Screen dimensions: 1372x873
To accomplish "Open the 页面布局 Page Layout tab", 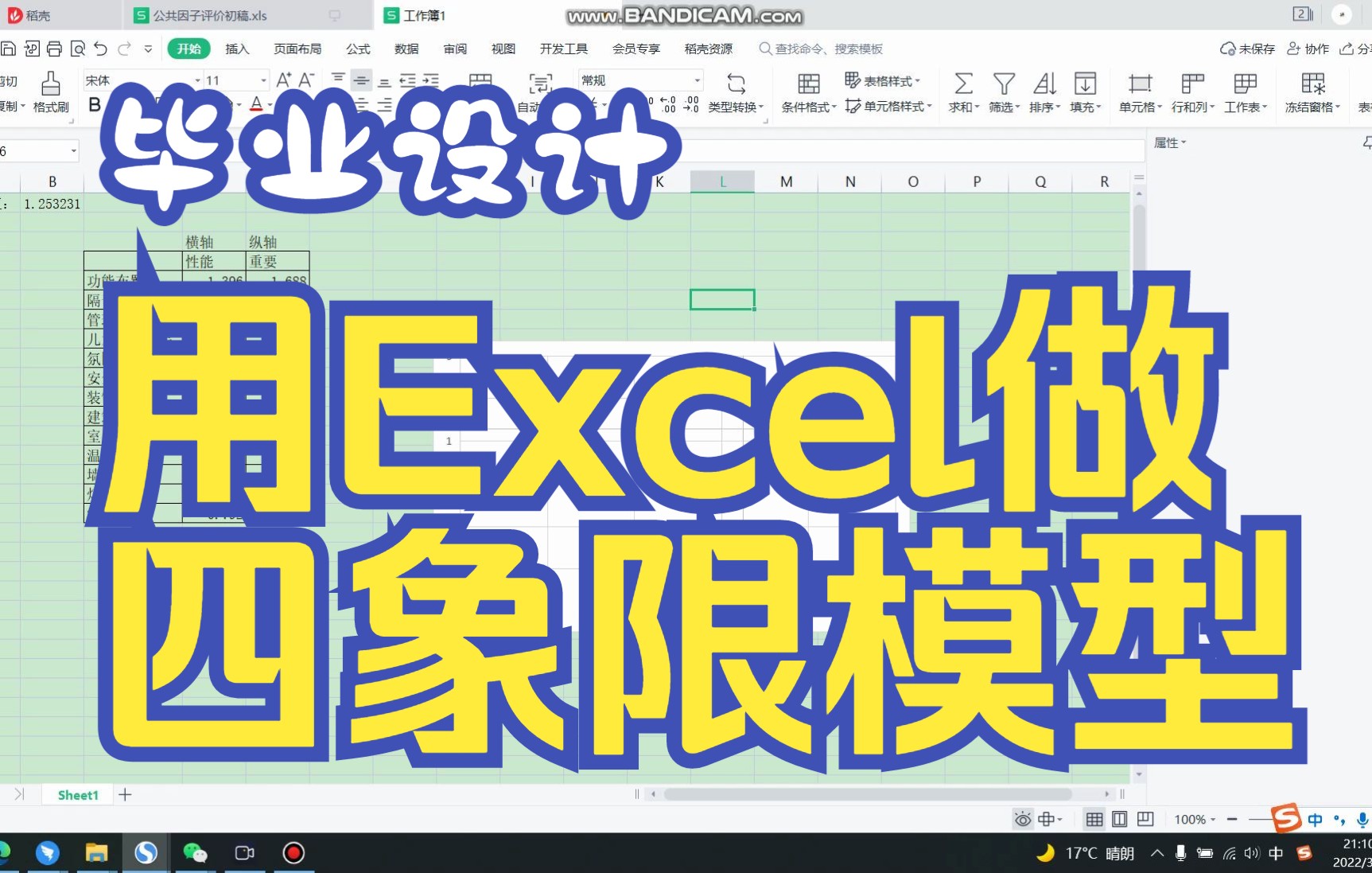I will click(x=297, y=49).
